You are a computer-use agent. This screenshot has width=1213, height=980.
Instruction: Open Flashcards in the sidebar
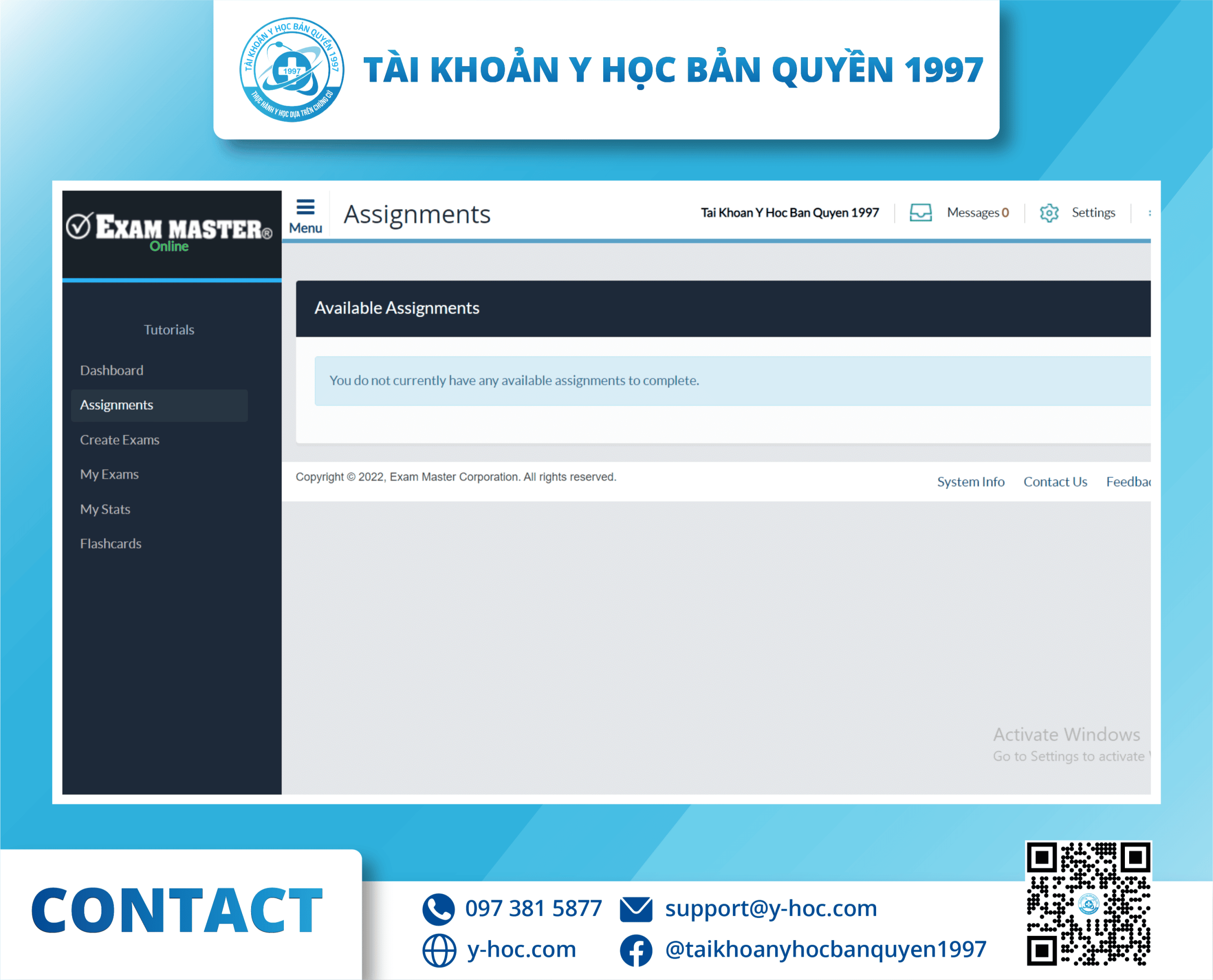[110, 544]
